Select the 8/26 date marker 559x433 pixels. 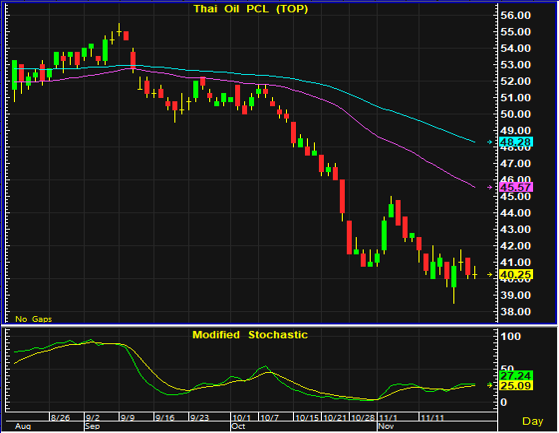pyautogui.click(x=60, y=417)
